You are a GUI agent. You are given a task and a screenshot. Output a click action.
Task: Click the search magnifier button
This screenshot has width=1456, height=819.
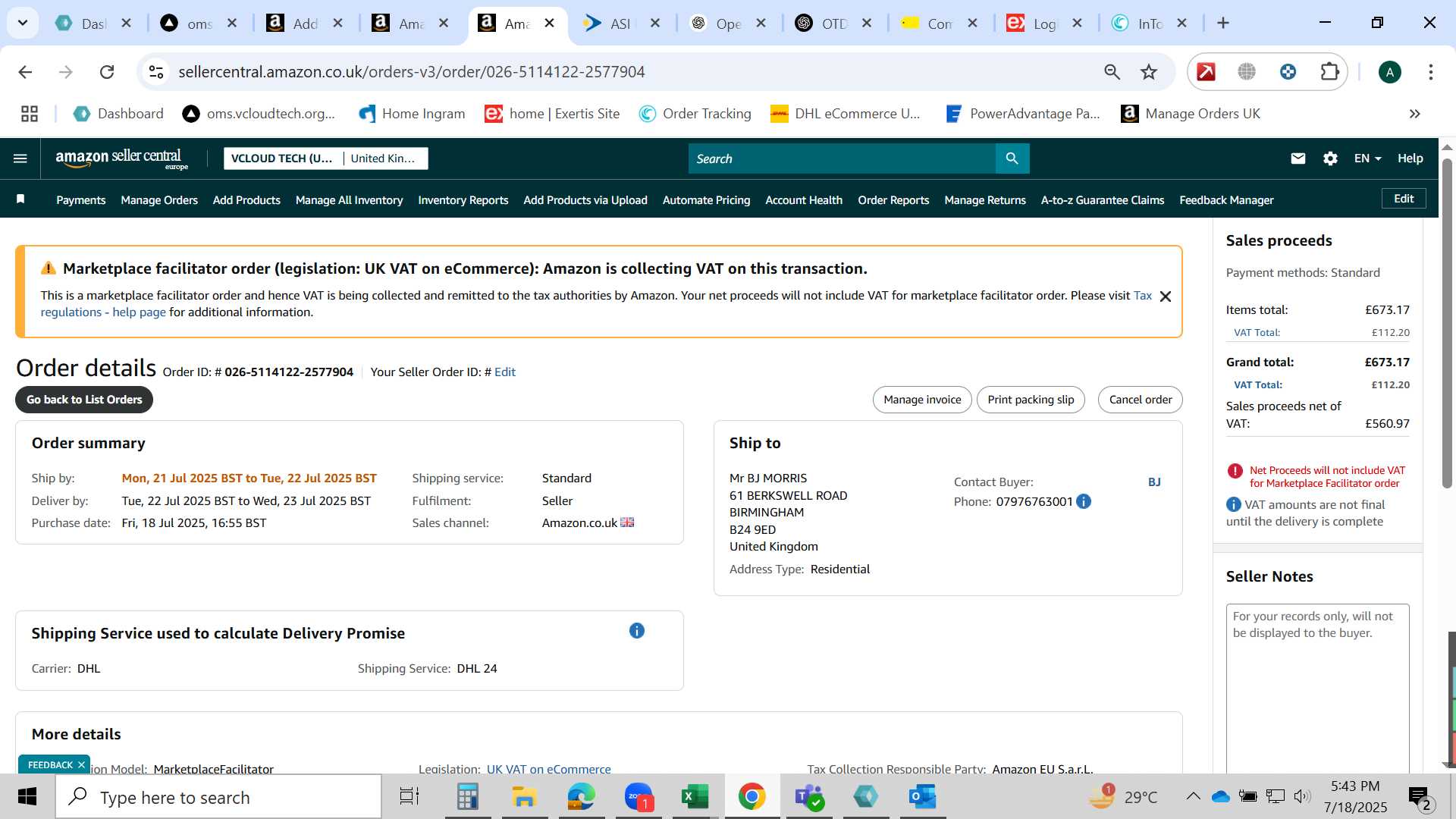point(1012,158)
